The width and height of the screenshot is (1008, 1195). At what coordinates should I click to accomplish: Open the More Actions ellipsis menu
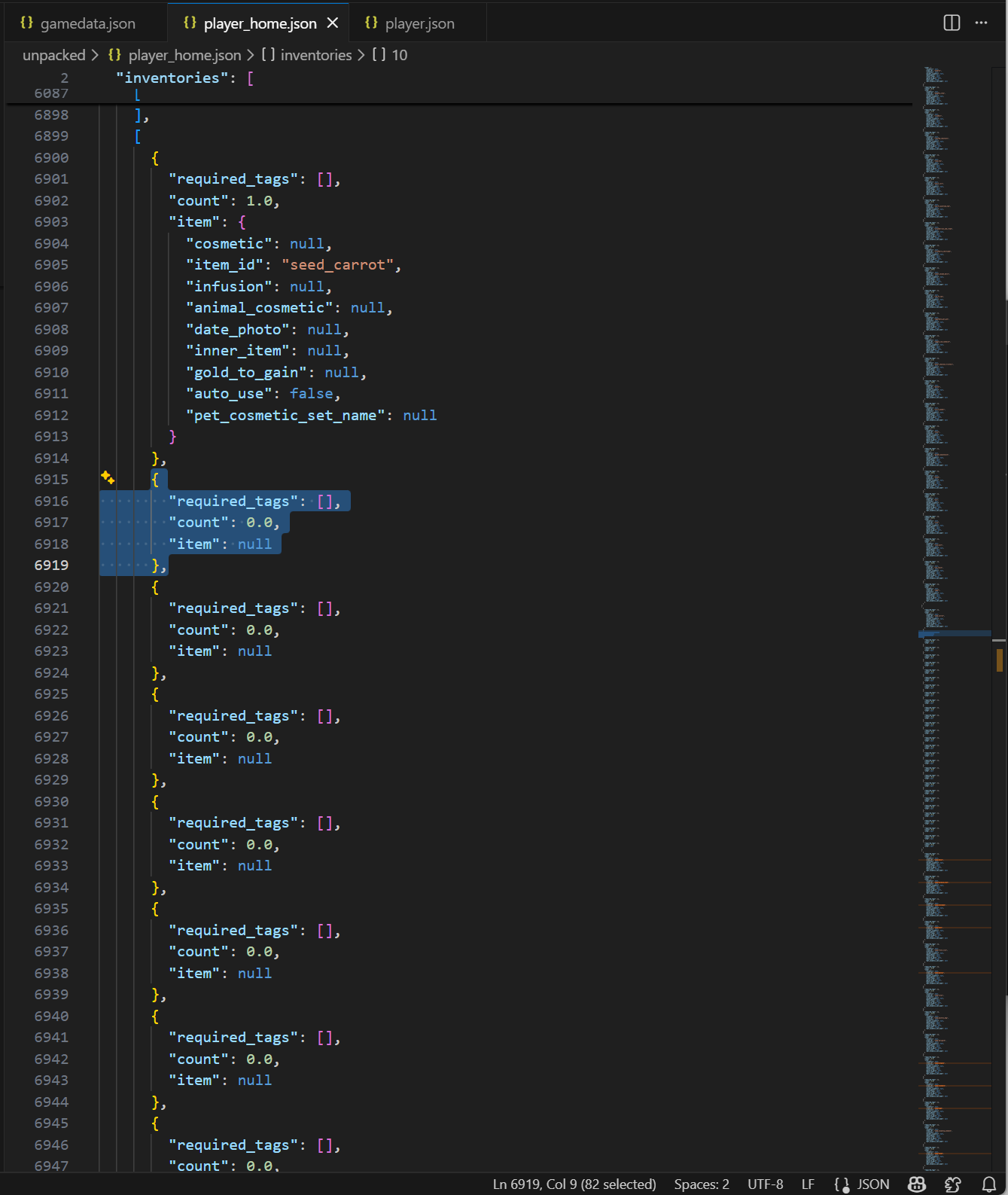pos(981,23)
